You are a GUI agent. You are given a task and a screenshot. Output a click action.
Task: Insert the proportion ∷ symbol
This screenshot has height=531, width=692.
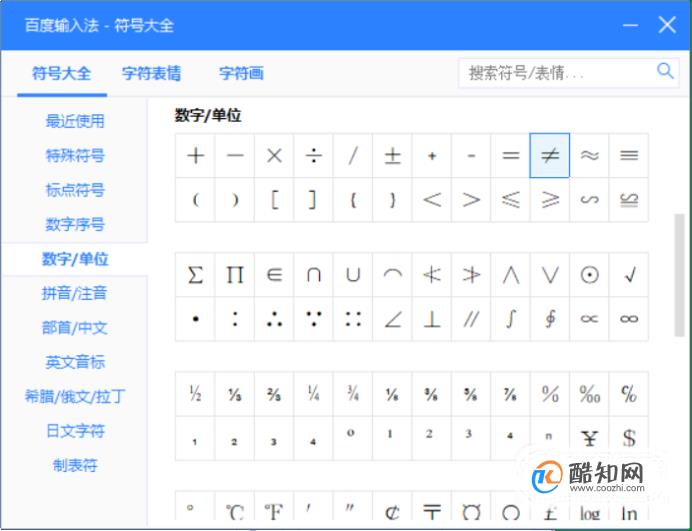353,319
